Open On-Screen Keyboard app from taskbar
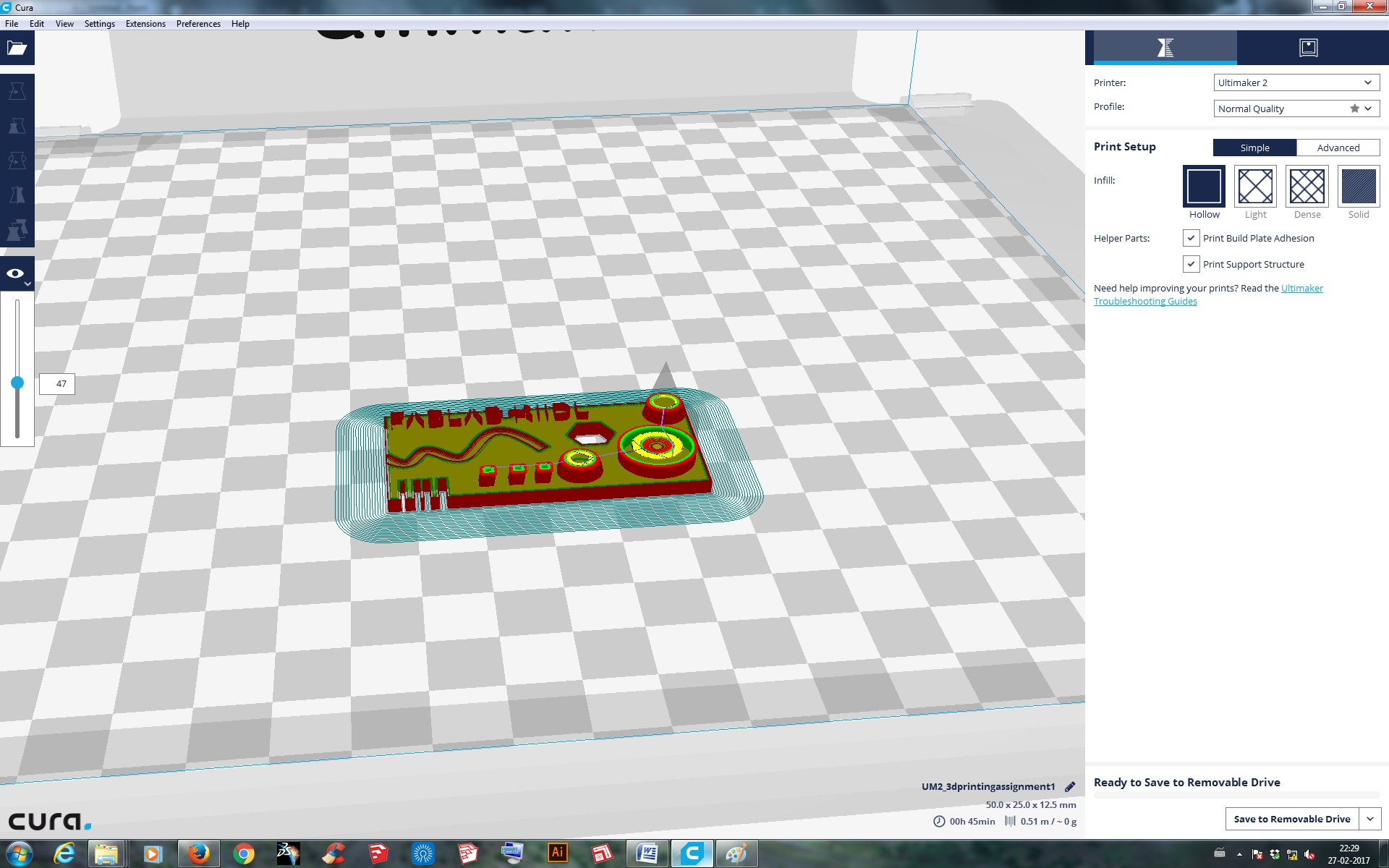Screen dimensions: 1389x868 coord(512,854)
